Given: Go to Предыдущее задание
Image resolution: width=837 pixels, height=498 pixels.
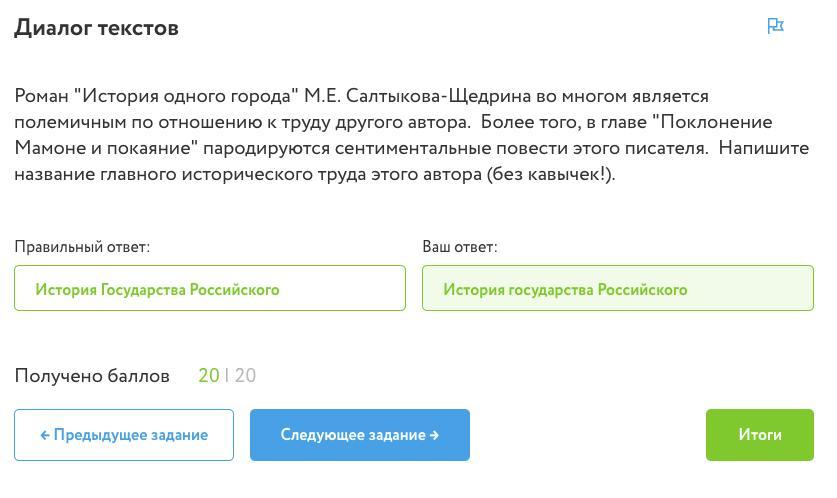Looking at the screenshot, I should (124, 435).
